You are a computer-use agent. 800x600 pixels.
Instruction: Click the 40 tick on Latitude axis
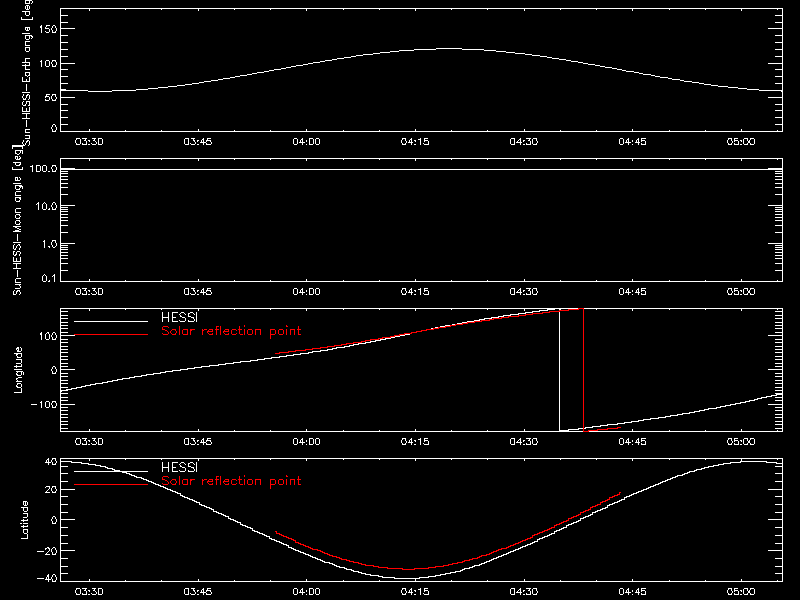[51, 462]
